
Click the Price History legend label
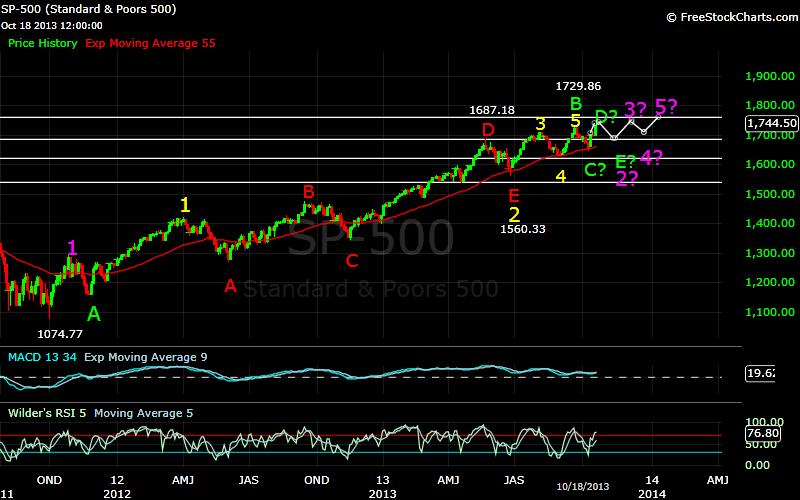[x=43, y=43]
